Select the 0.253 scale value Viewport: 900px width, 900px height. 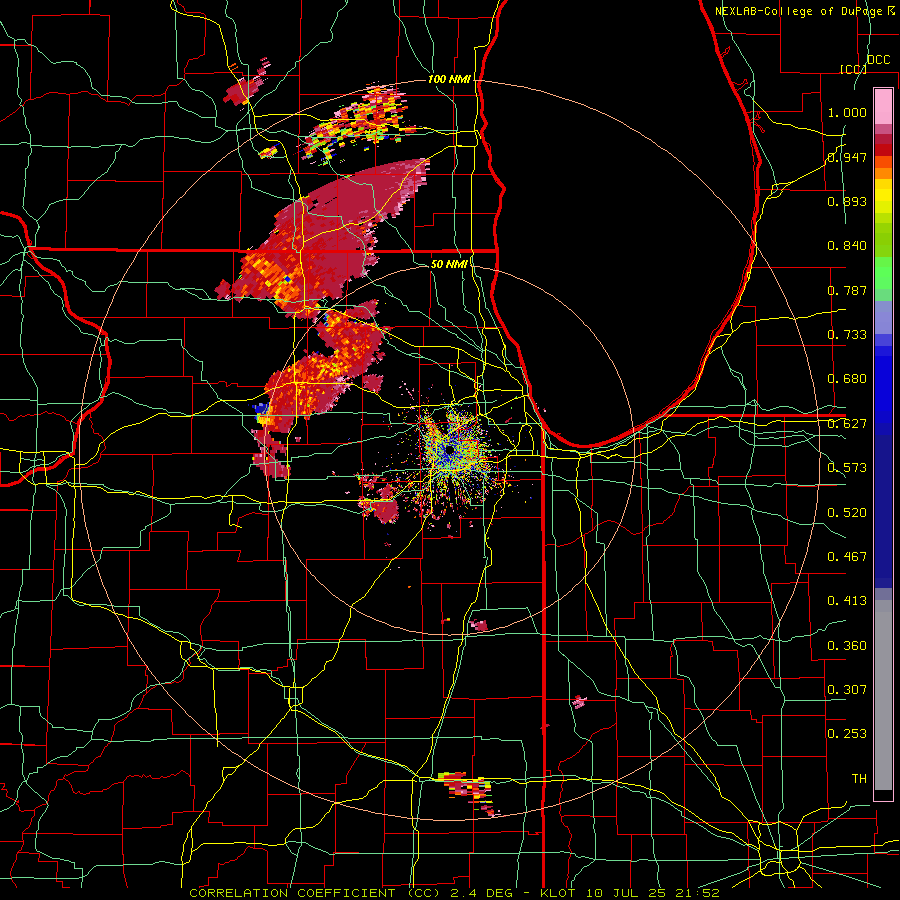[847, 734]
